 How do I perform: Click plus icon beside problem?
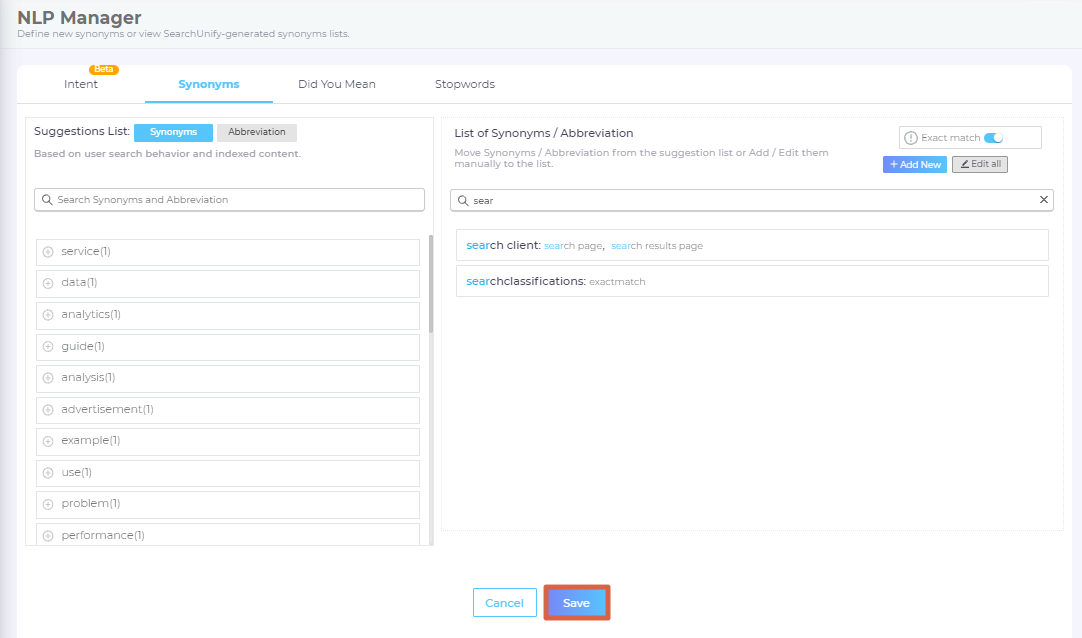click(48, 504)
